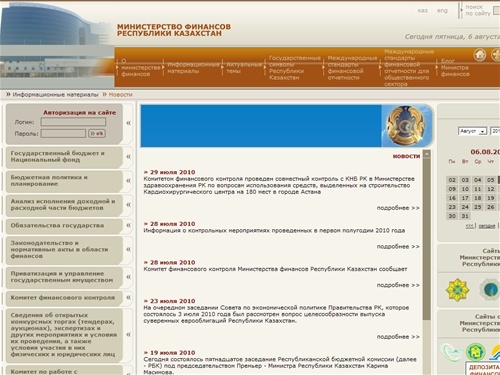The image size is (500, 375).
Task: Open the Август month dropdown
Action: (x=472, y=131)
